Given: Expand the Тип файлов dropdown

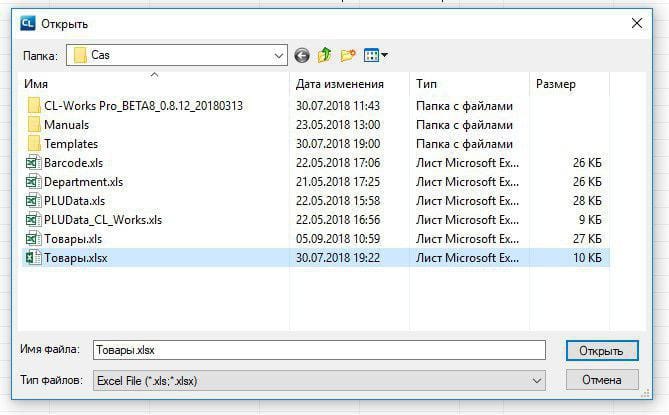Looking at the screenshot, I should [537, 380].
